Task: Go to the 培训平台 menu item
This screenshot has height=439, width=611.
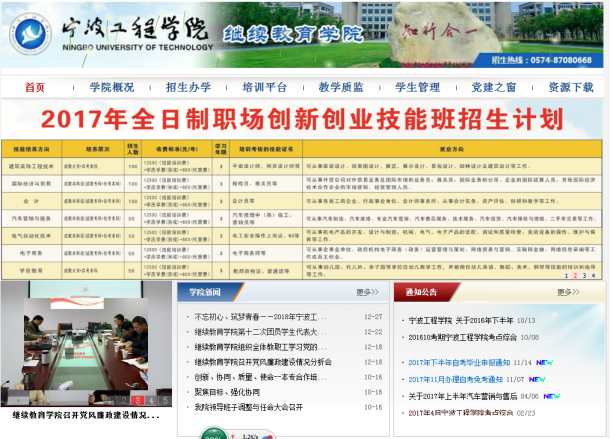Action: tap(264, 87)
